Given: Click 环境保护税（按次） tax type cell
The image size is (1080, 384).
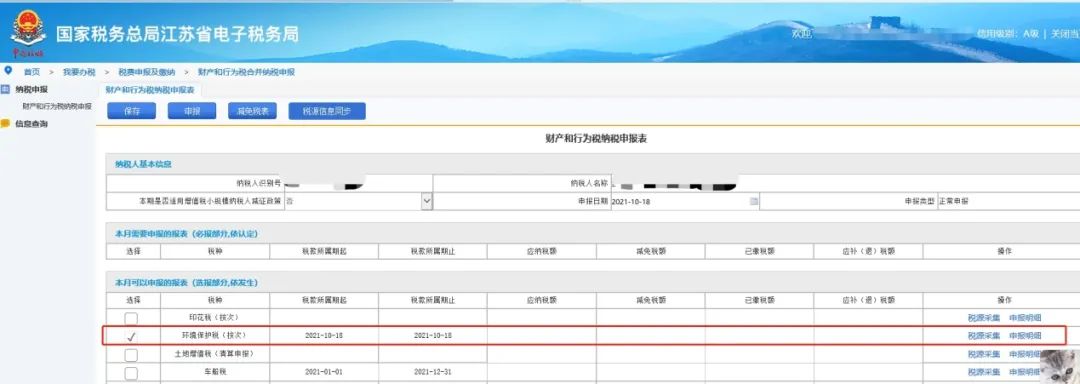Looking at the screenshot, I should pyautogui.click(x=215, y=336).
